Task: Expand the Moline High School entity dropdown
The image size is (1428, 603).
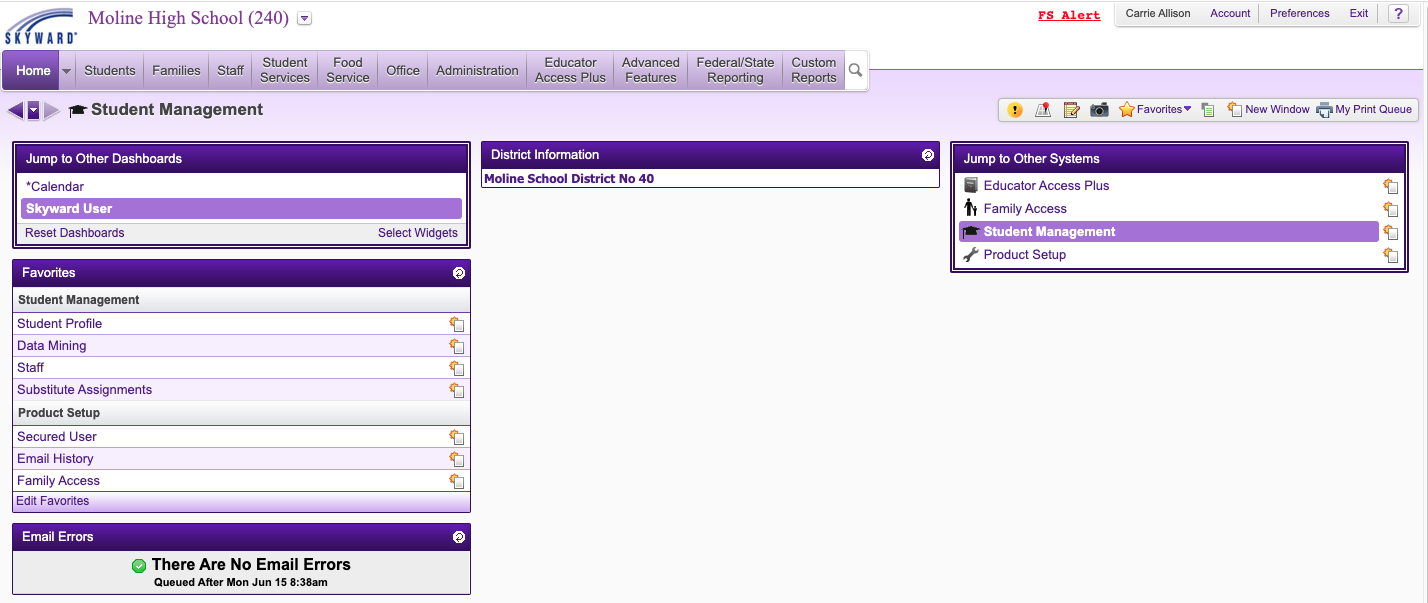Action: (305, 18)
